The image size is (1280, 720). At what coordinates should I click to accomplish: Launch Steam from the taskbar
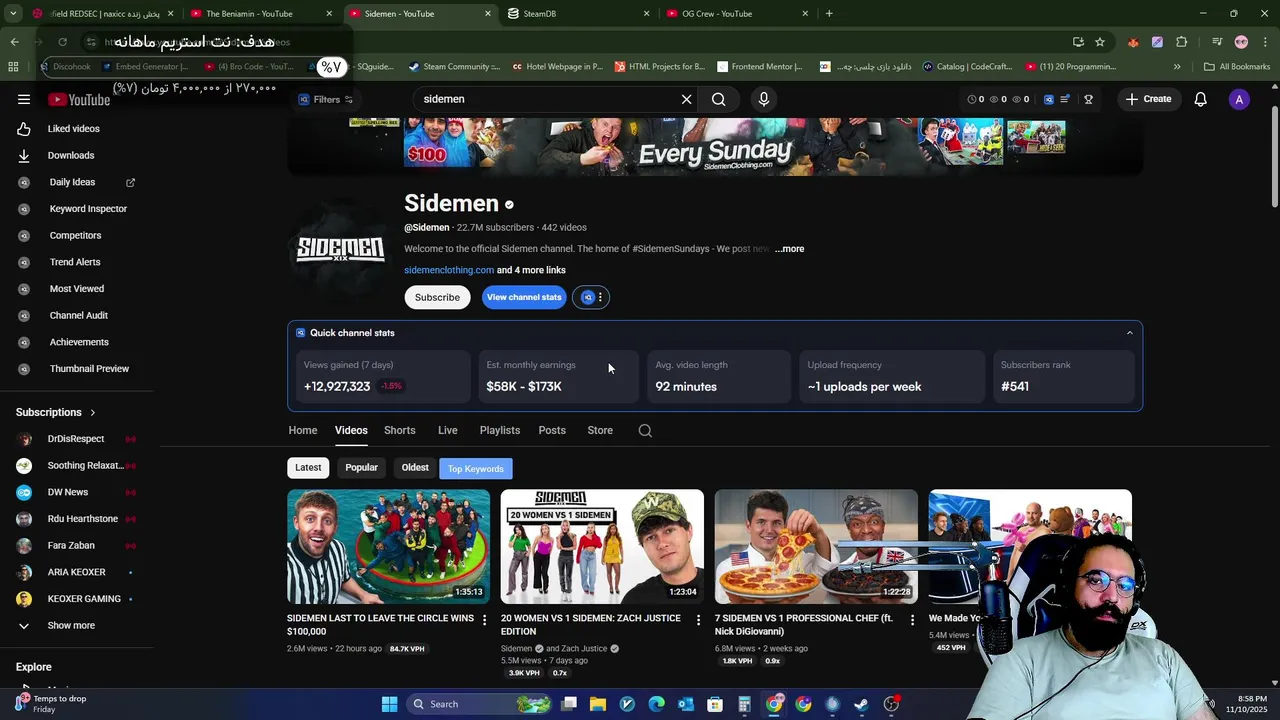(861, 704)
